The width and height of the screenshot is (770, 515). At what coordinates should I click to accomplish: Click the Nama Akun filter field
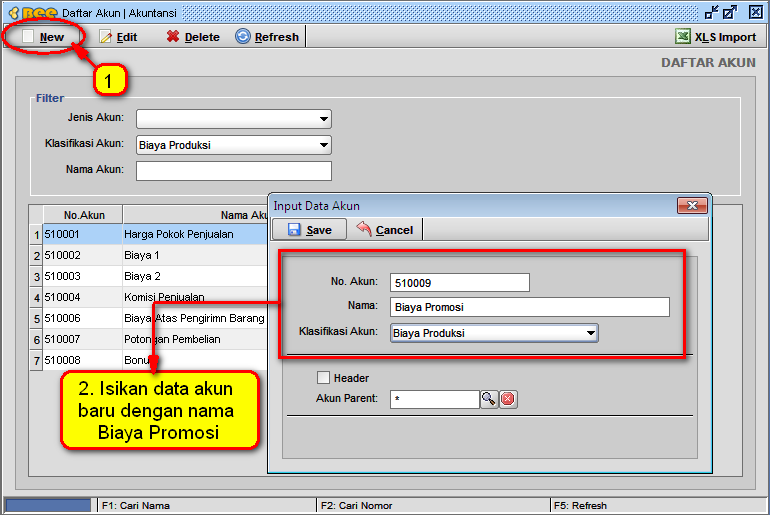(234, 171)
